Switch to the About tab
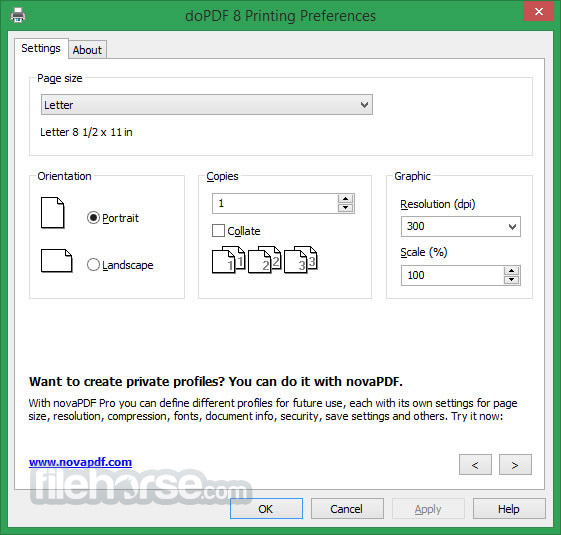This screenshot has width=561, height=535. [x=87, y=50]
